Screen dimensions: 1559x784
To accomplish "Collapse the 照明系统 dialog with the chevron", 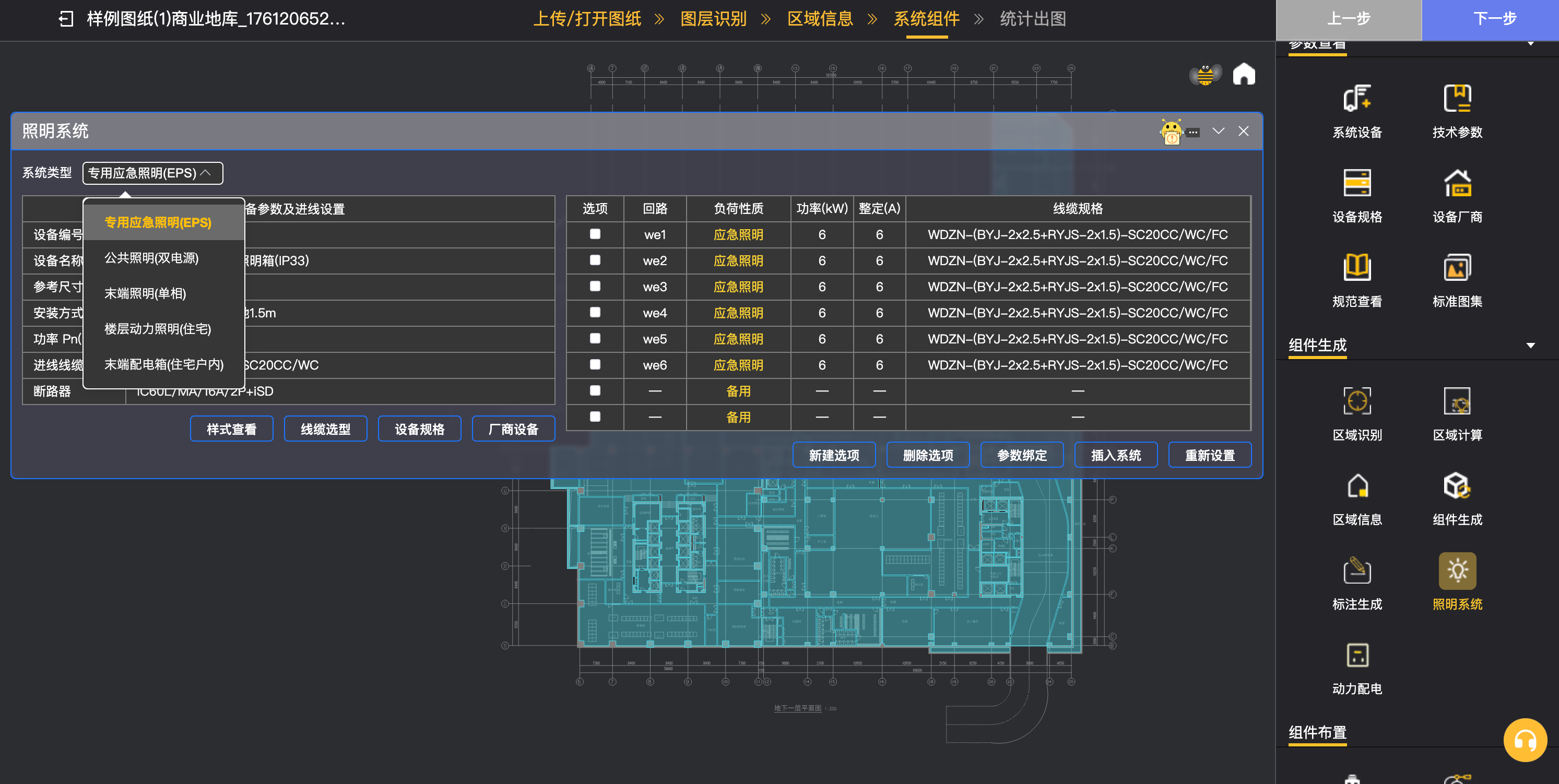I will tap(1218, 131).
